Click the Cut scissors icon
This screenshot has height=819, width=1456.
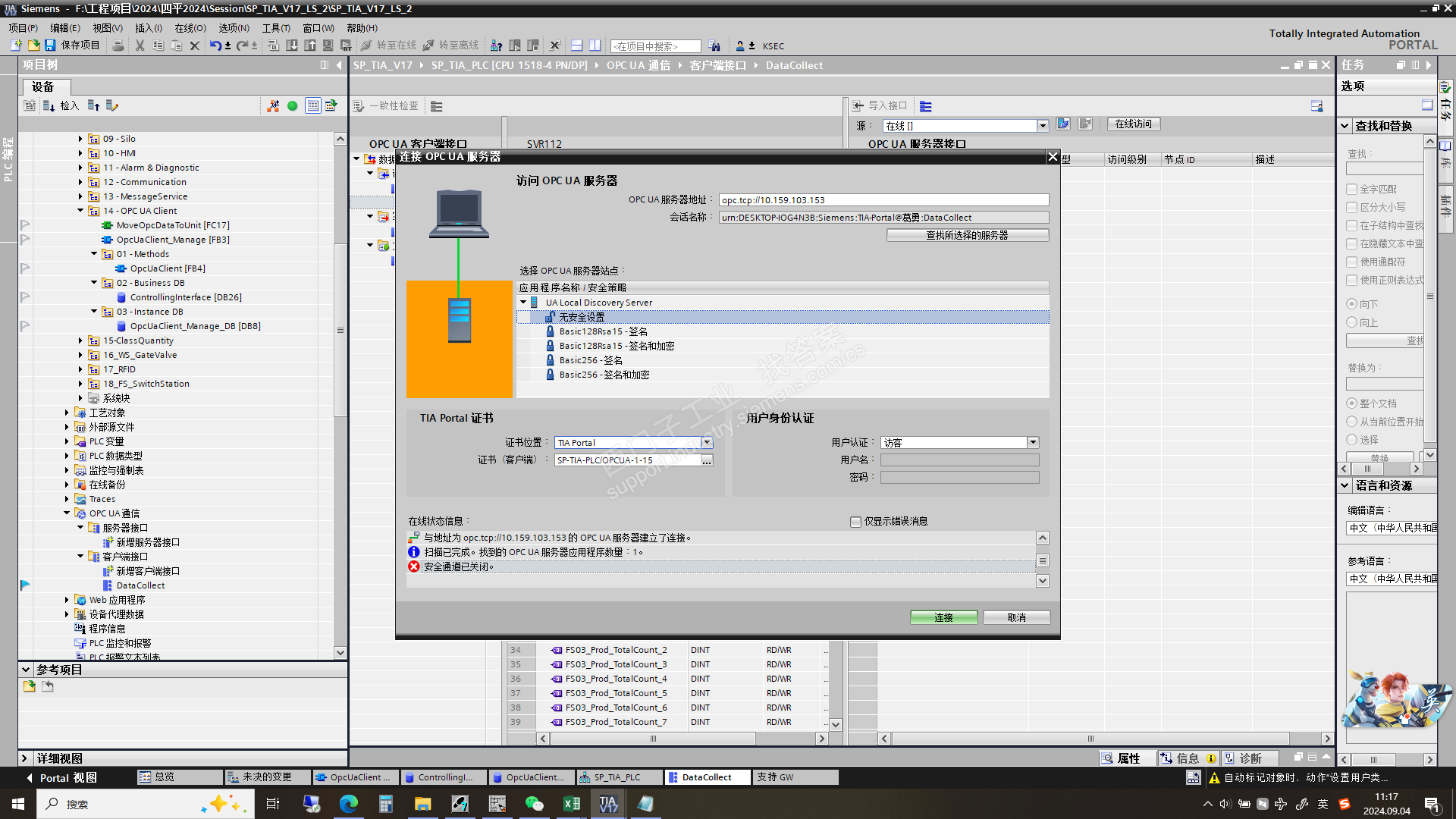point(140,45)
